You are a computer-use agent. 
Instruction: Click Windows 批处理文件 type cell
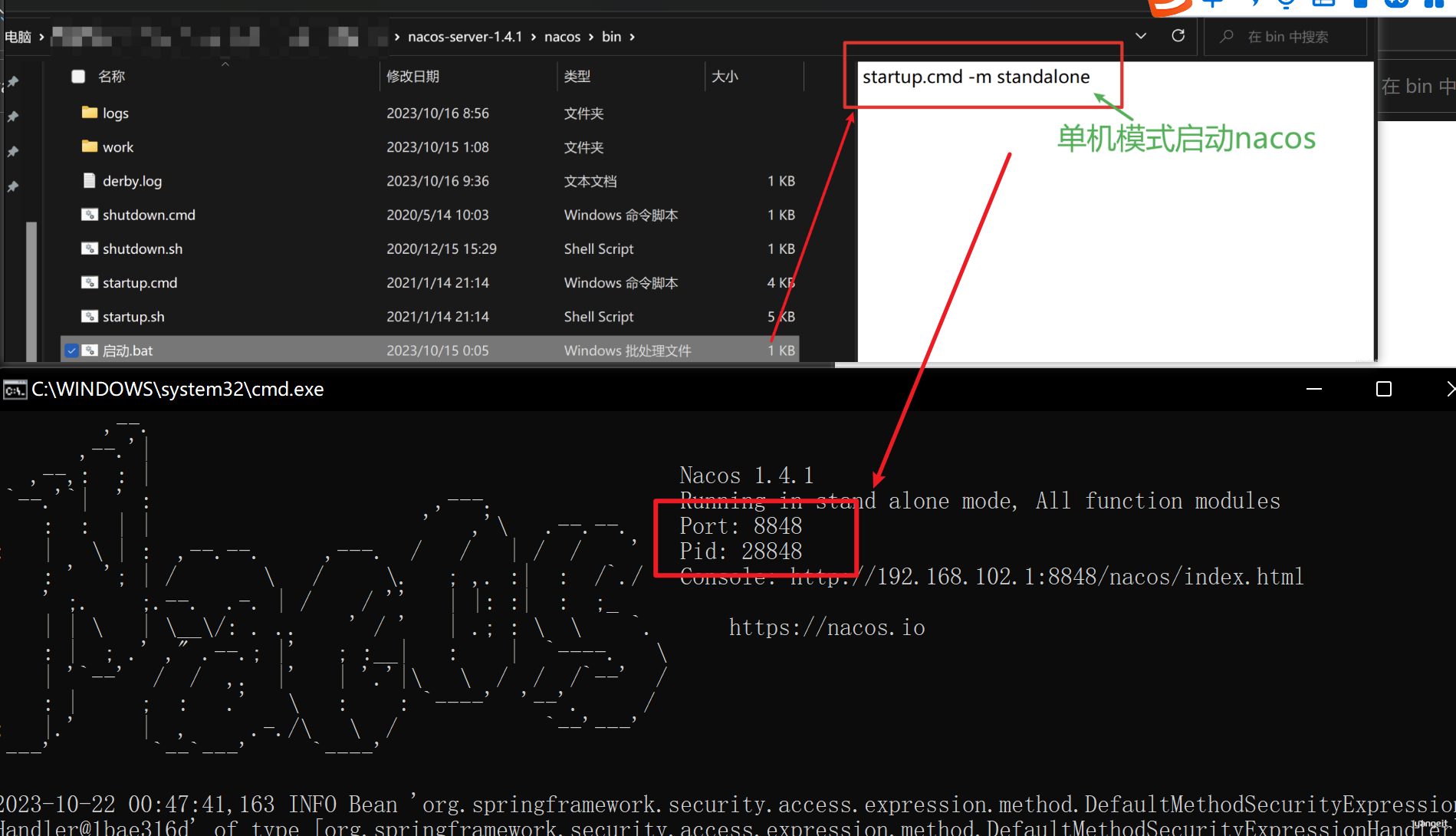627,351
